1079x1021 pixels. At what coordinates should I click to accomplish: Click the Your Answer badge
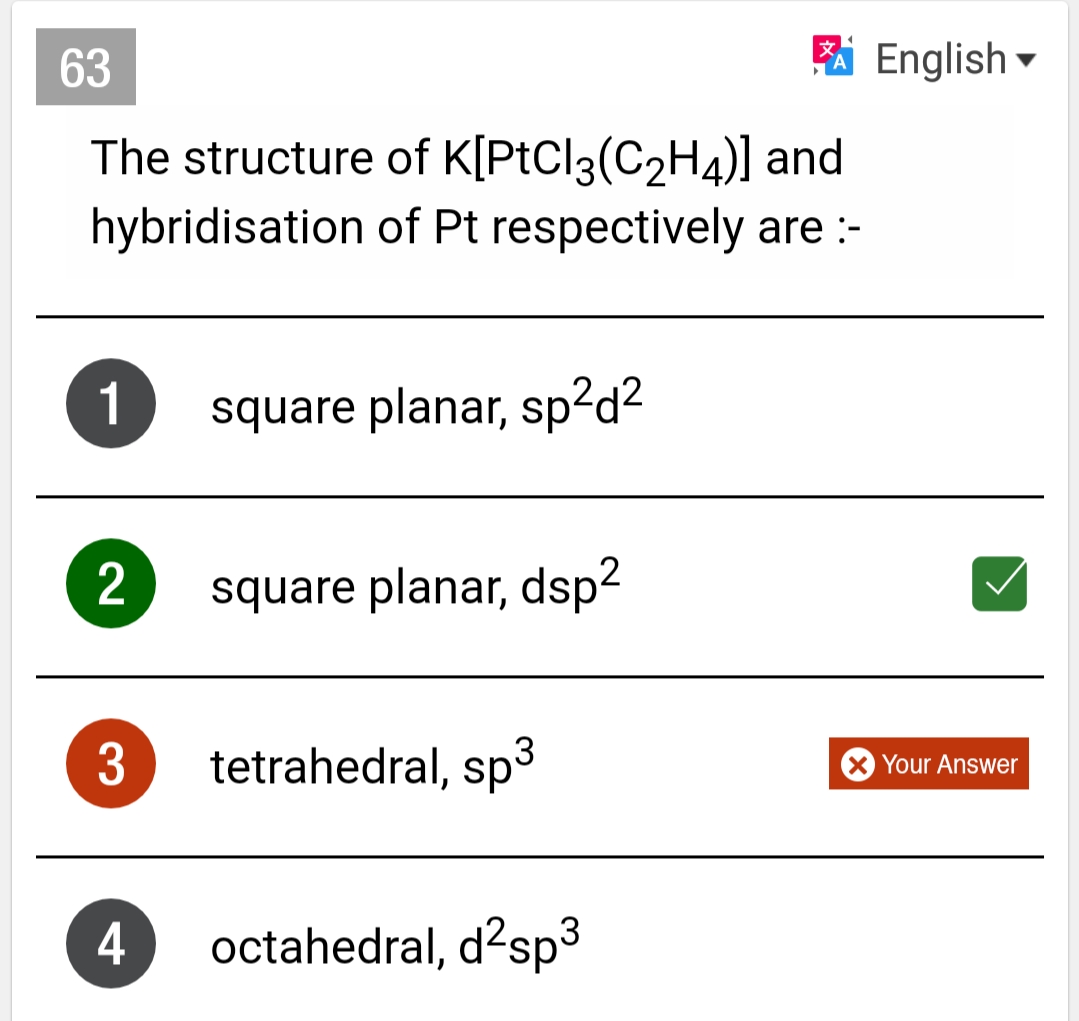(x=929, y=764)
